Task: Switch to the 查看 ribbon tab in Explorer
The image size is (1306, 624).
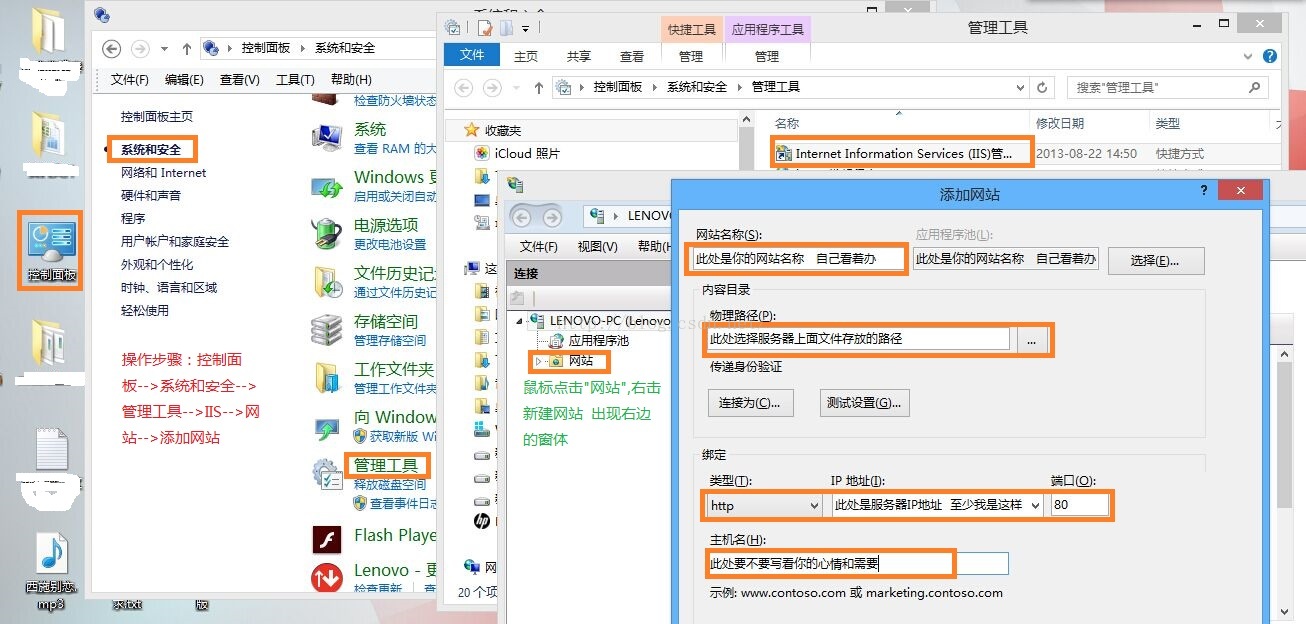Action: [632, 56]
